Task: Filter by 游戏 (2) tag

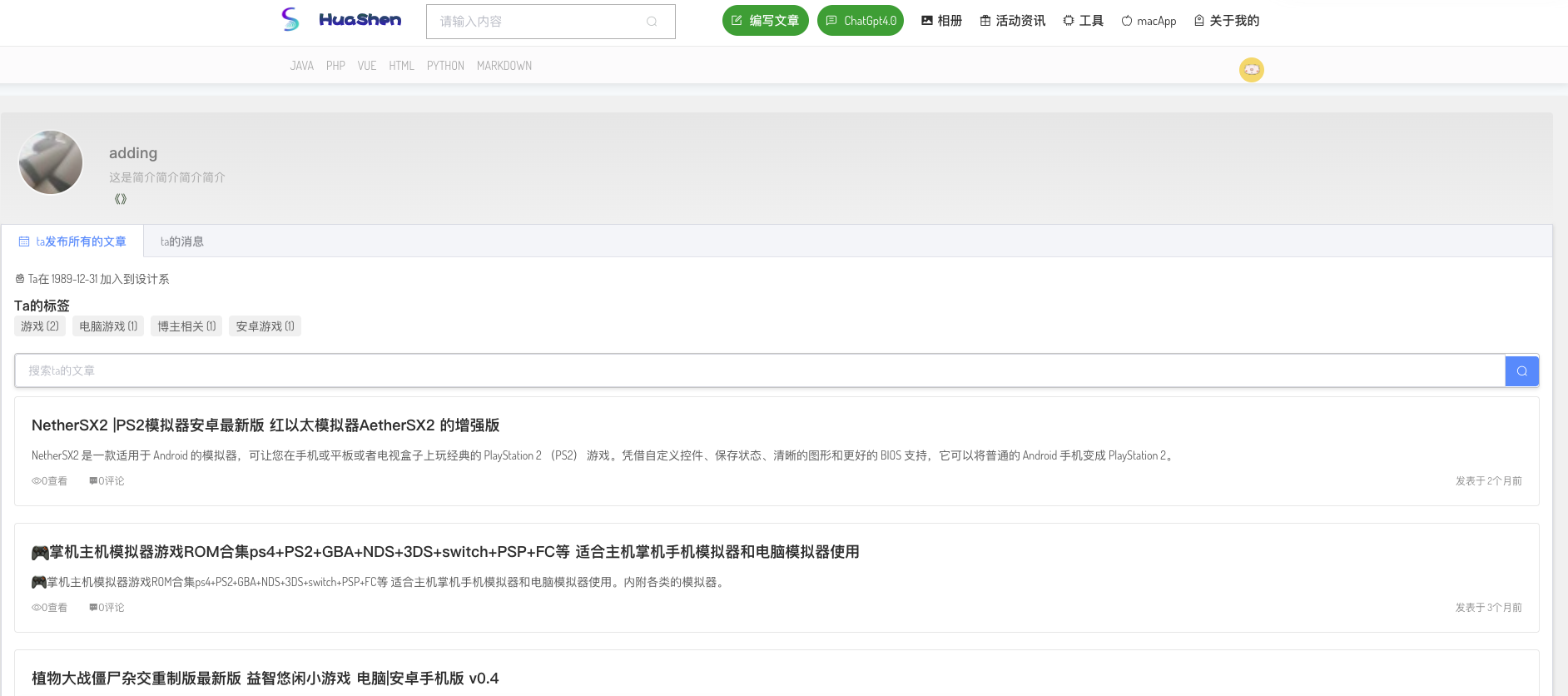Action: 40,326
